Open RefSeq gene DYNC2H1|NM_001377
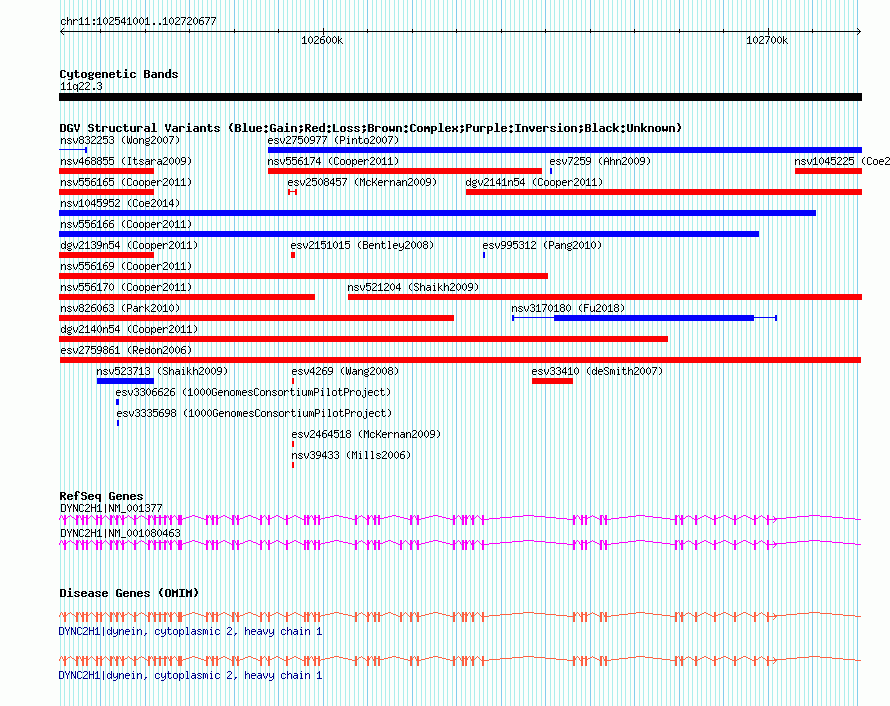The height and width of the screenshot is (706, 890). click(111, 508)
